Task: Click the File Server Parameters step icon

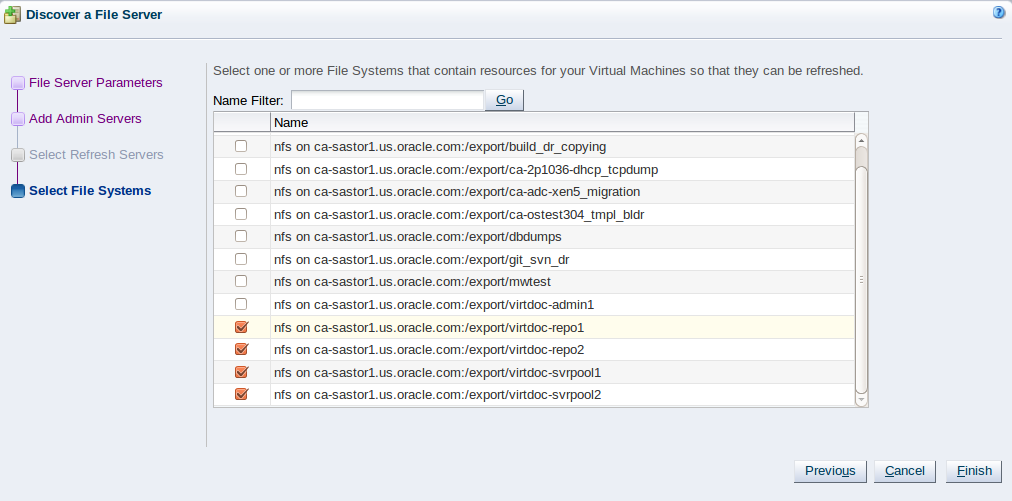Action: (x=18, y=83)
